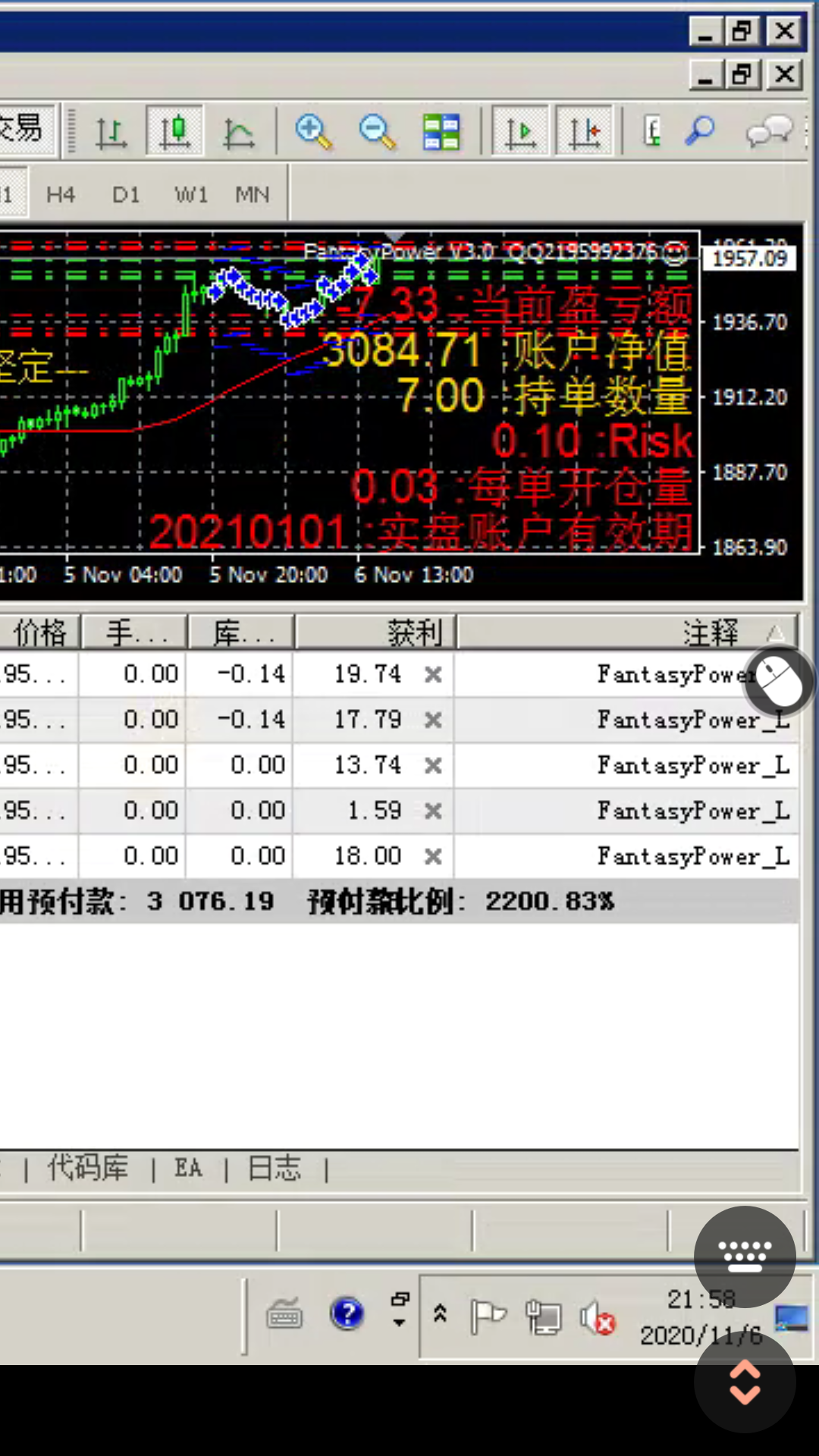Image resolution: width=819 pixels, height=1456 pixels.
Task: Open the on-screen keyboard taskbar icon
Action: tap(284, 1313)
